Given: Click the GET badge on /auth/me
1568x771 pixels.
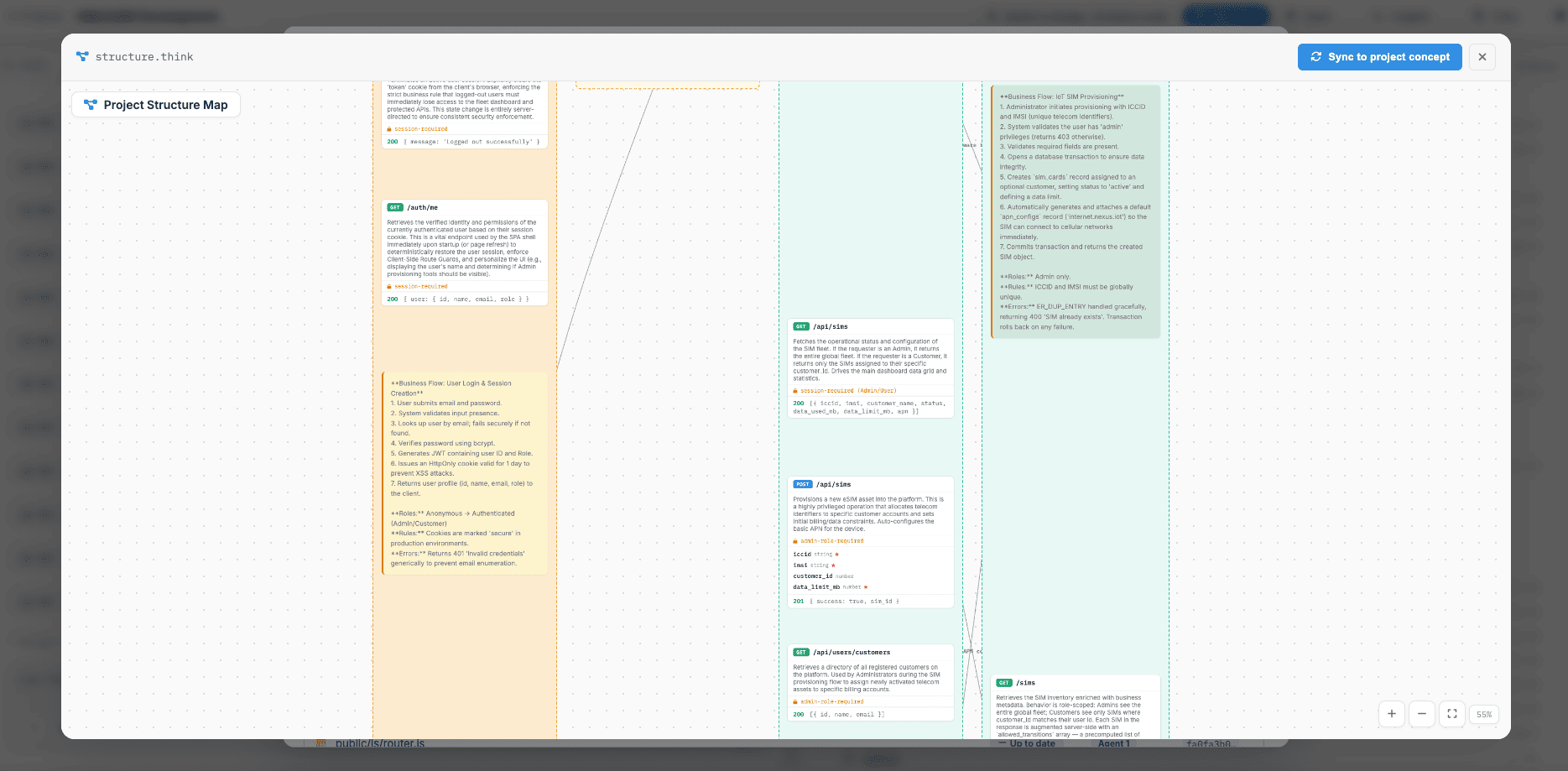Looking at the screenshot, I should pyautogui.click(x=395, y=207).
